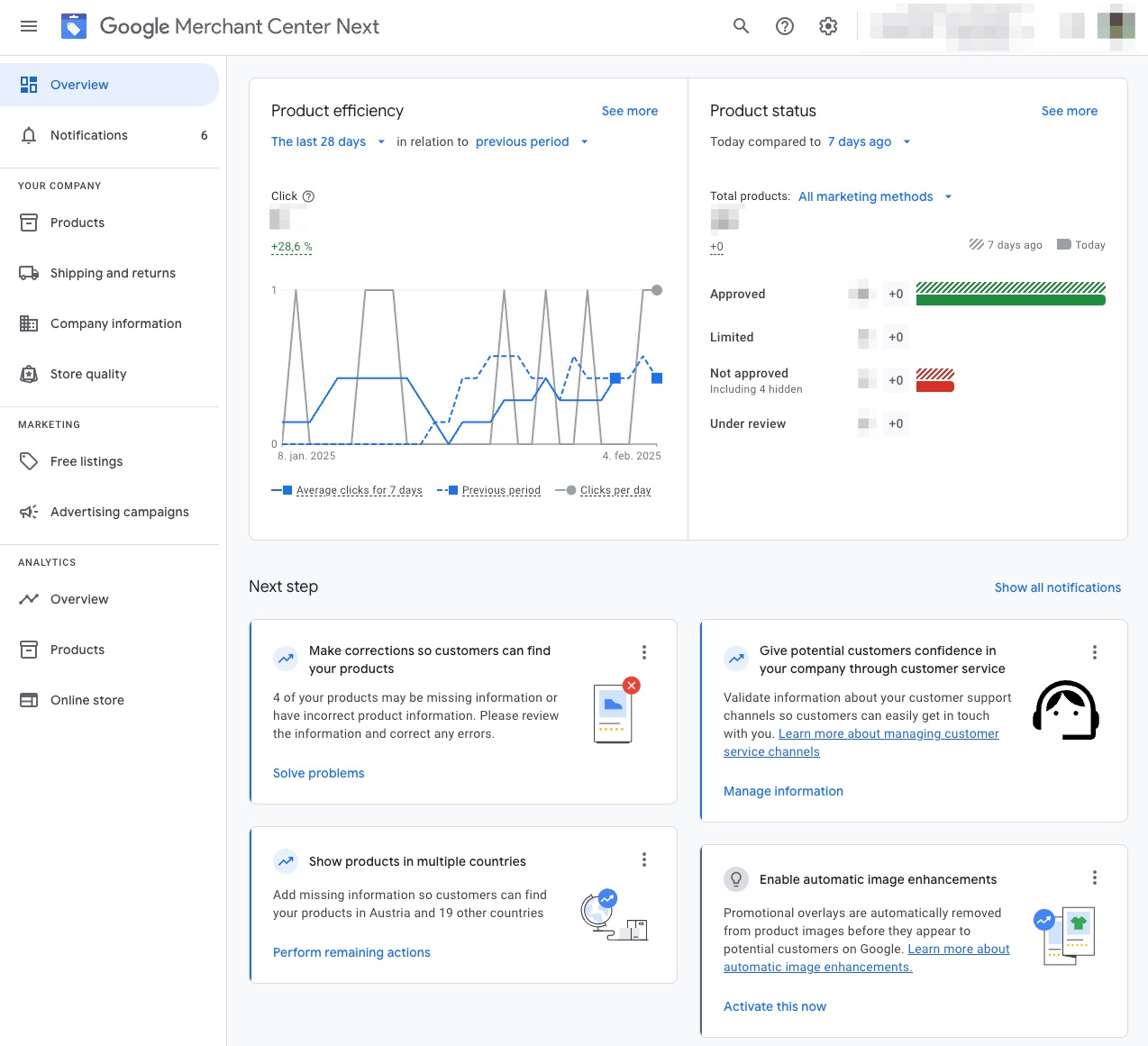Open Online store analytics page
The image size is (1148, 1046).
(x=109, y=700)
